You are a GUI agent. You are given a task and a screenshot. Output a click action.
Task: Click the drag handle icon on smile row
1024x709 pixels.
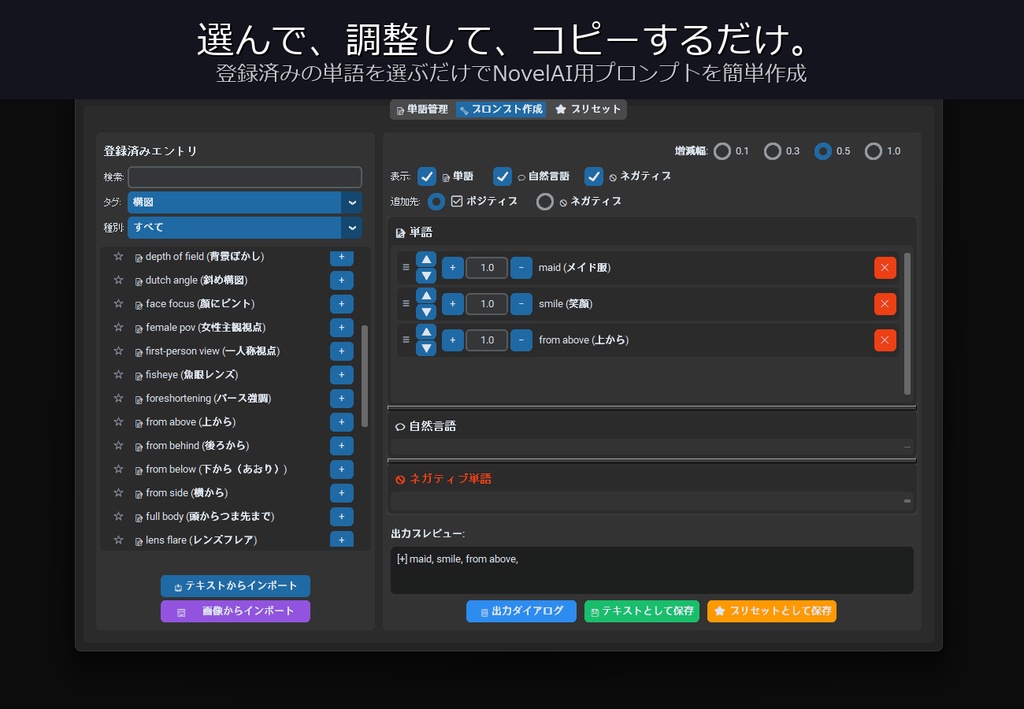(404, 303)
